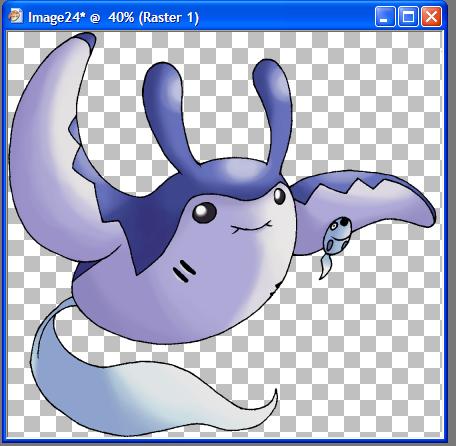Click the Paint Shop Pro document icon in title bar
Image resolution: width=456 pixels, height=446 pixels.
coord(16,16)
